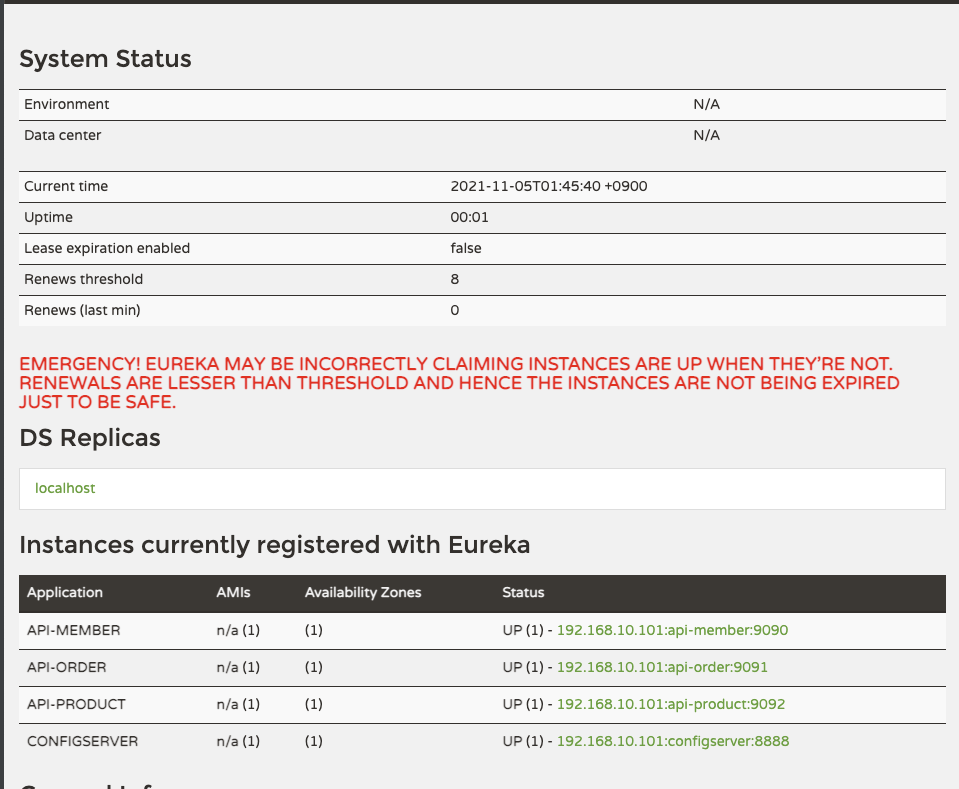Click the Renews threshold row label
This screenshot has width=959, height=789.
coord(84,279)
